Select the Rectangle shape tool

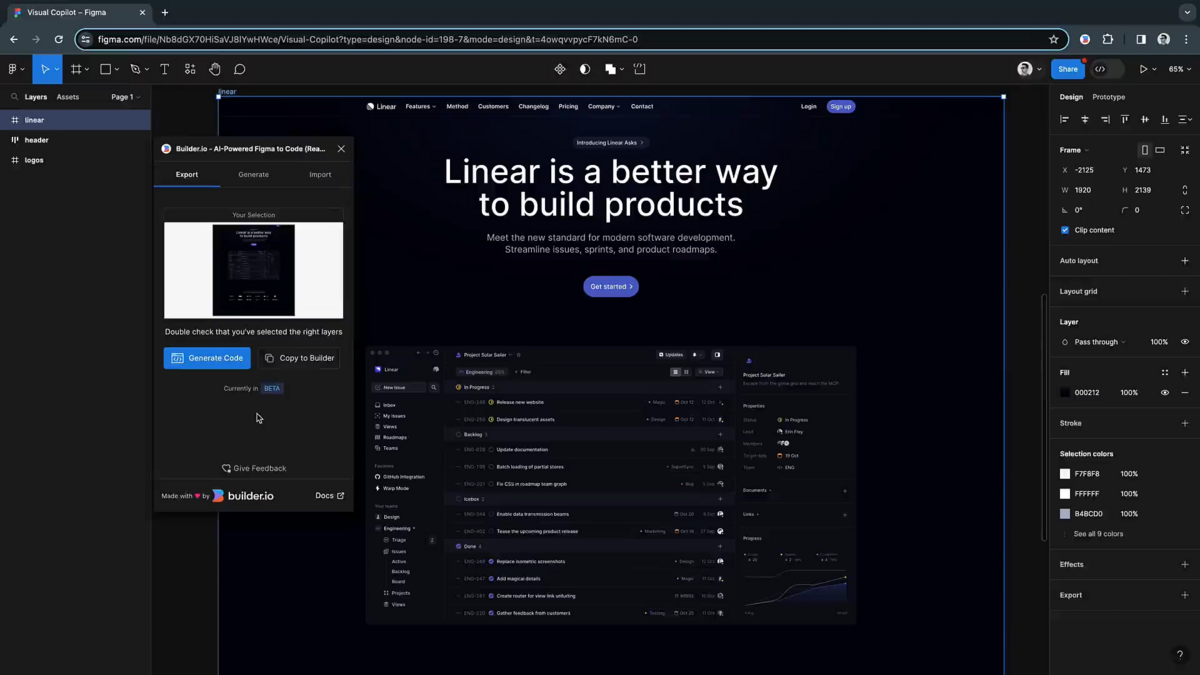click(105, 69)
